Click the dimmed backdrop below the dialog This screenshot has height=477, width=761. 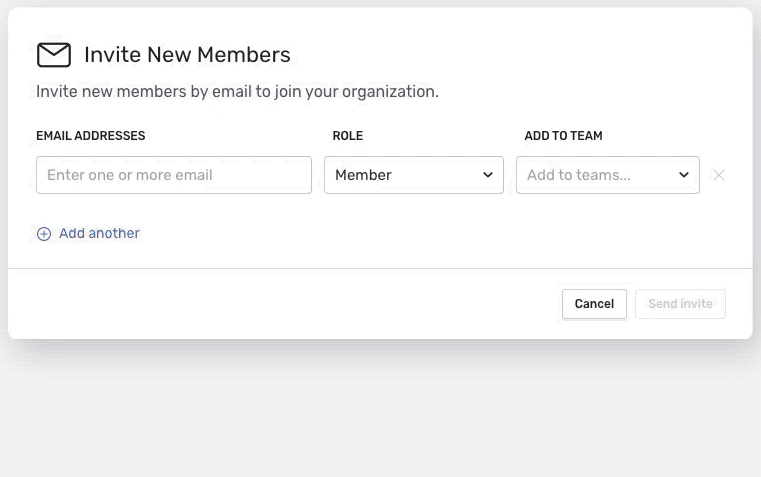coord(380,410)
